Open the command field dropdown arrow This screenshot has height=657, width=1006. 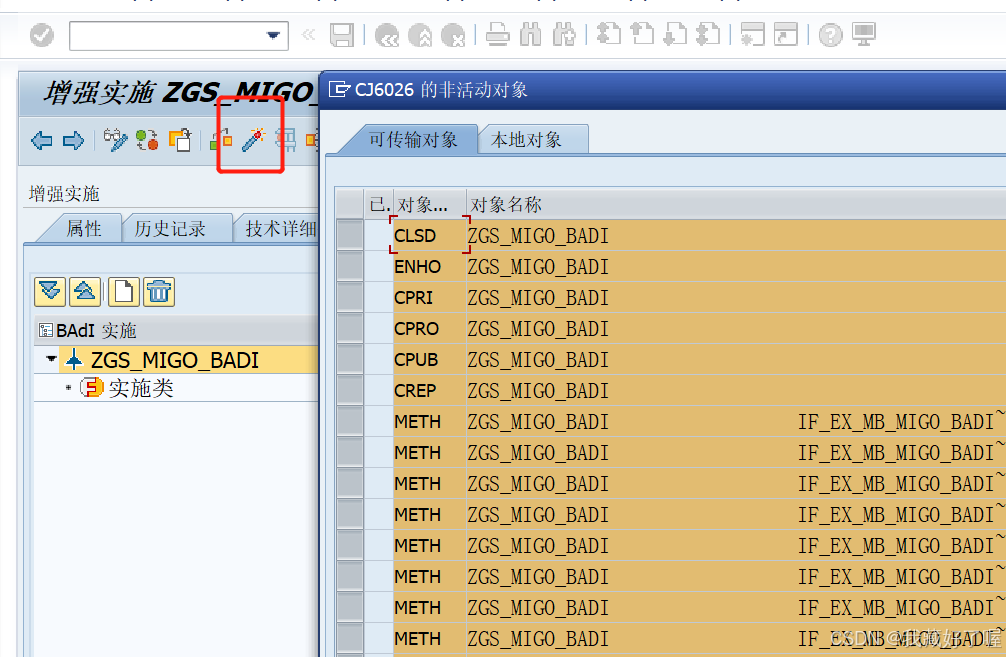[x=273, y=35]
